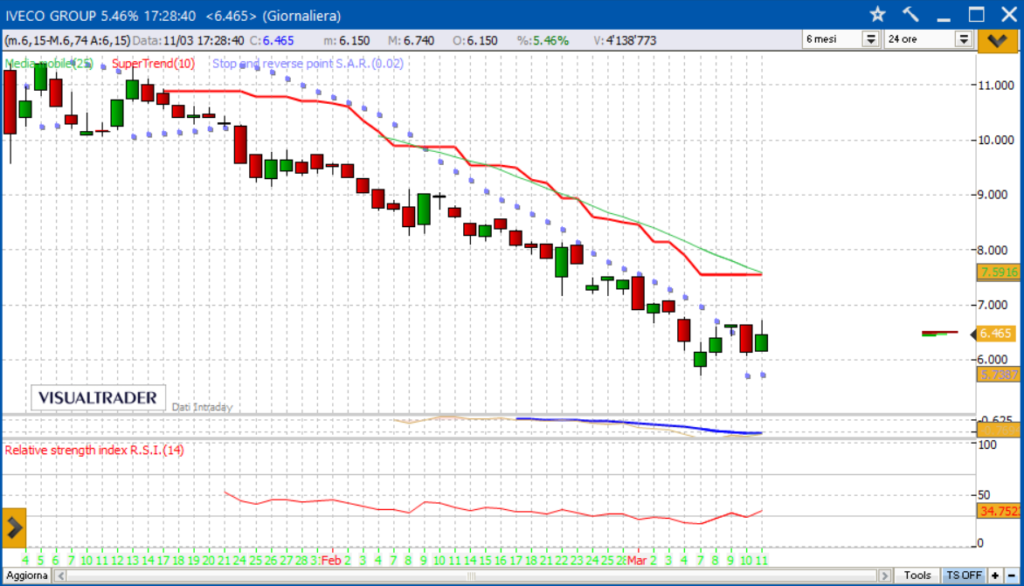Screen dimensions: 1024x586
Task: Click the plus zoom-in button
Action: 995,576
